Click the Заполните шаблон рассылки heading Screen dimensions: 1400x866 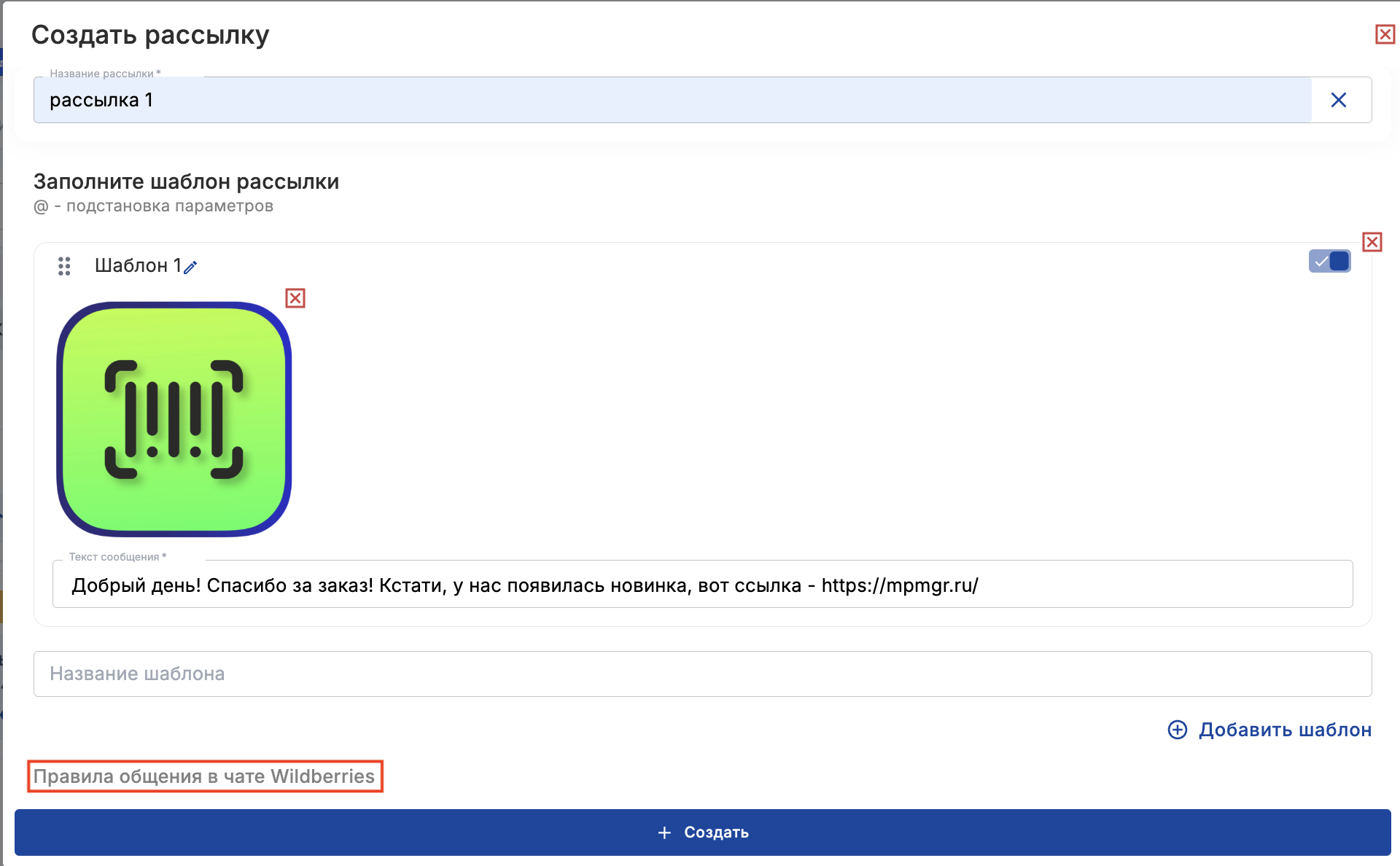click(x=186, y=182)
